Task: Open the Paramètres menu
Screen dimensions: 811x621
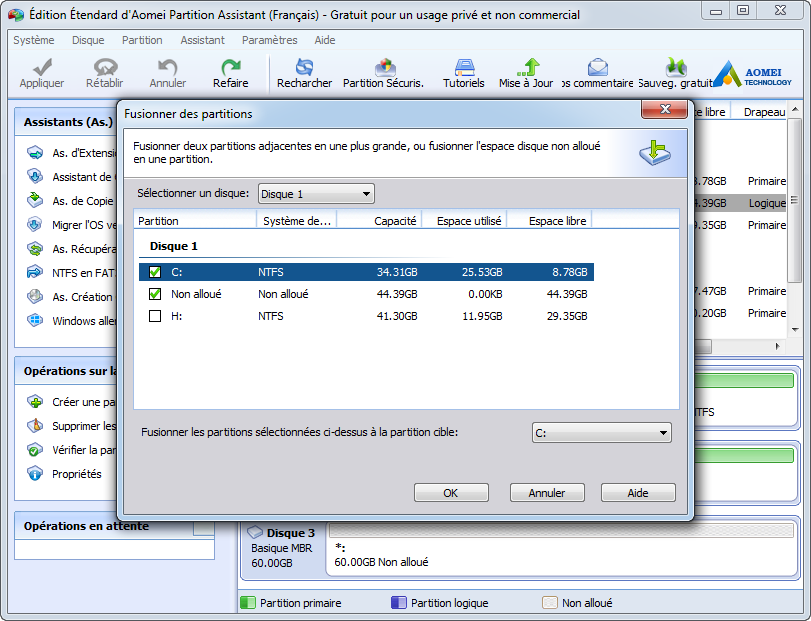Action: pyautogui.click(x=269, y=40)
